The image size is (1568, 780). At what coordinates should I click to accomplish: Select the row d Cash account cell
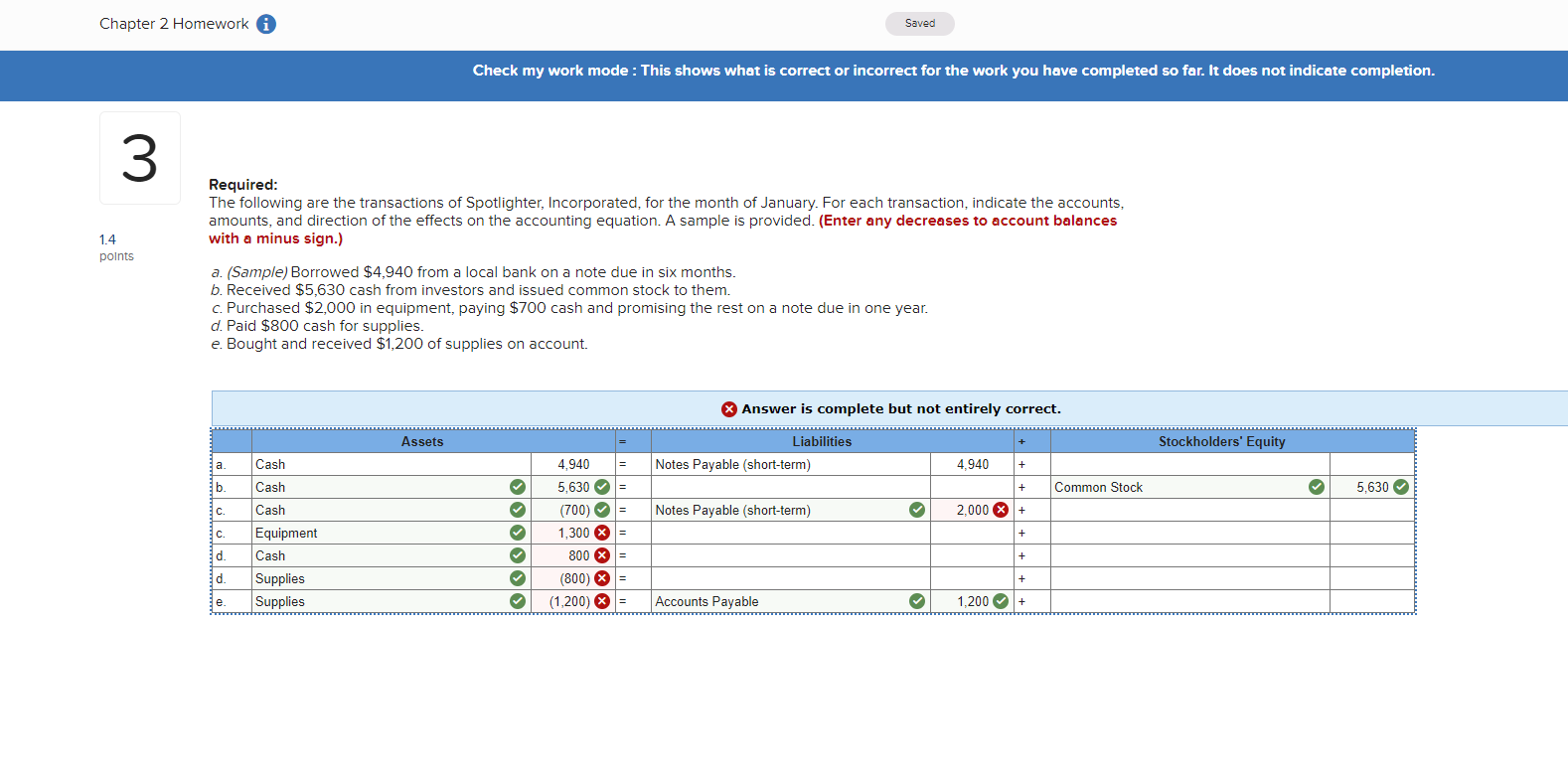tap(392, 555)
